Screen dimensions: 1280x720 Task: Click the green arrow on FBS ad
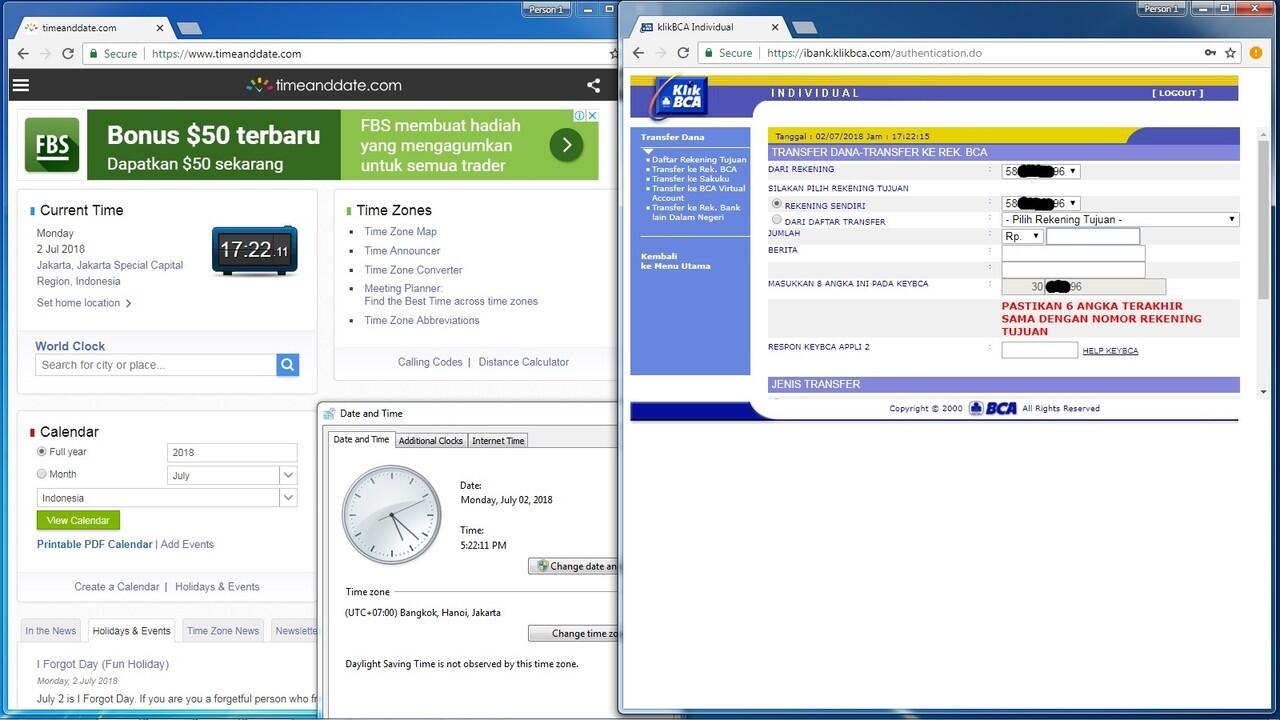(566, 145)
